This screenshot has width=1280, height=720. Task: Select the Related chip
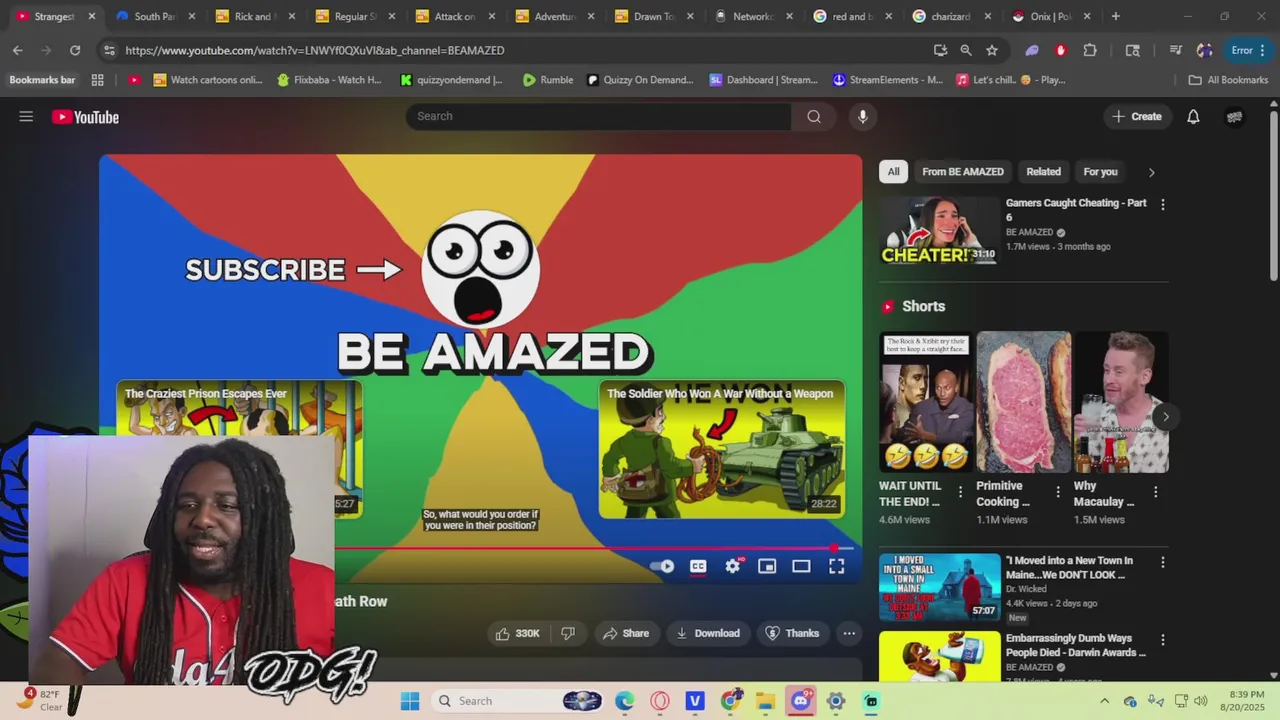coord(1043,172)
